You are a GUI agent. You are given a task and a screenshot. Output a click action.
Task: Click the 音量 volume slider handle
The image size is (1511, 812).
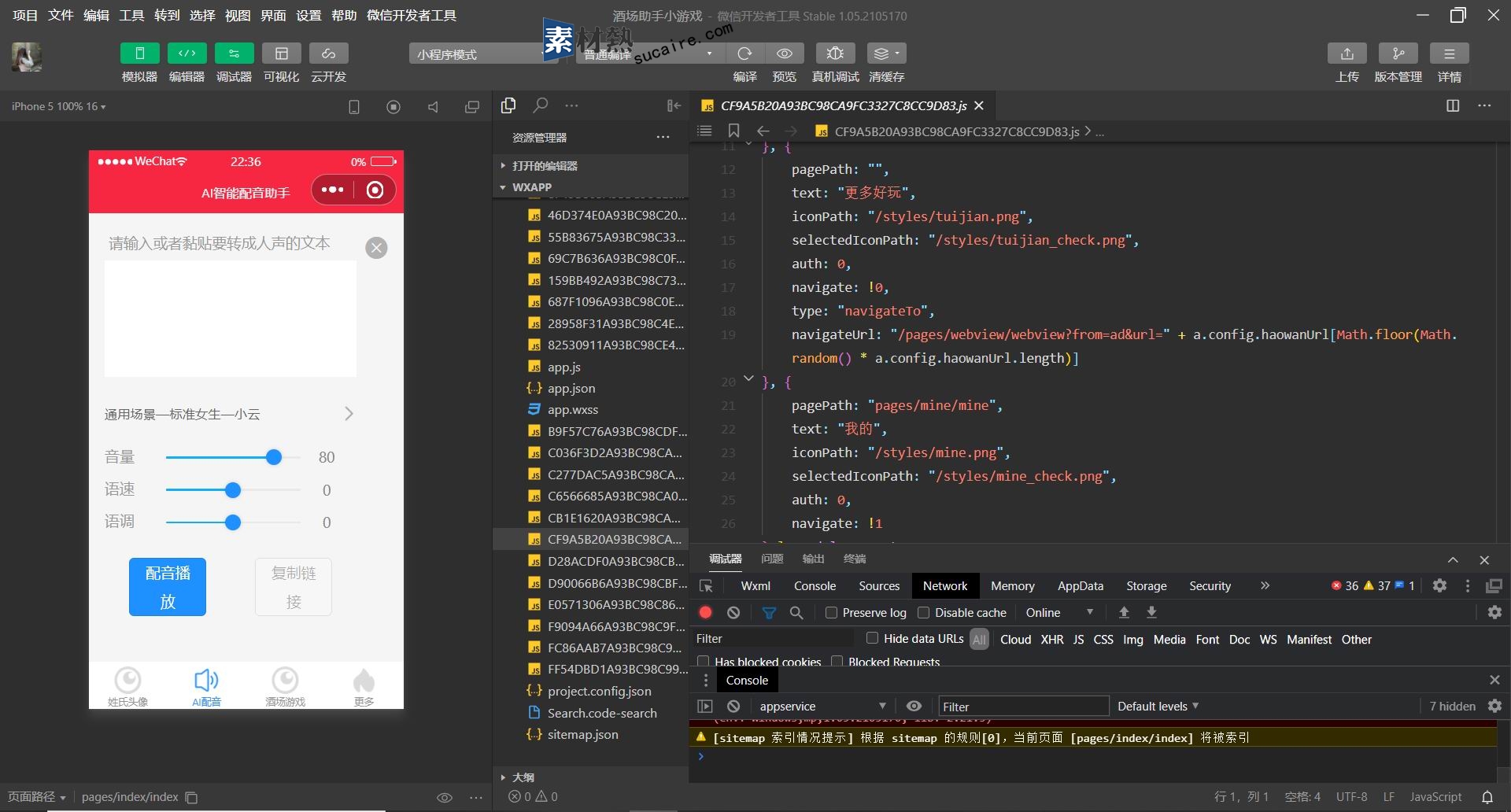(x=274, y=457)
